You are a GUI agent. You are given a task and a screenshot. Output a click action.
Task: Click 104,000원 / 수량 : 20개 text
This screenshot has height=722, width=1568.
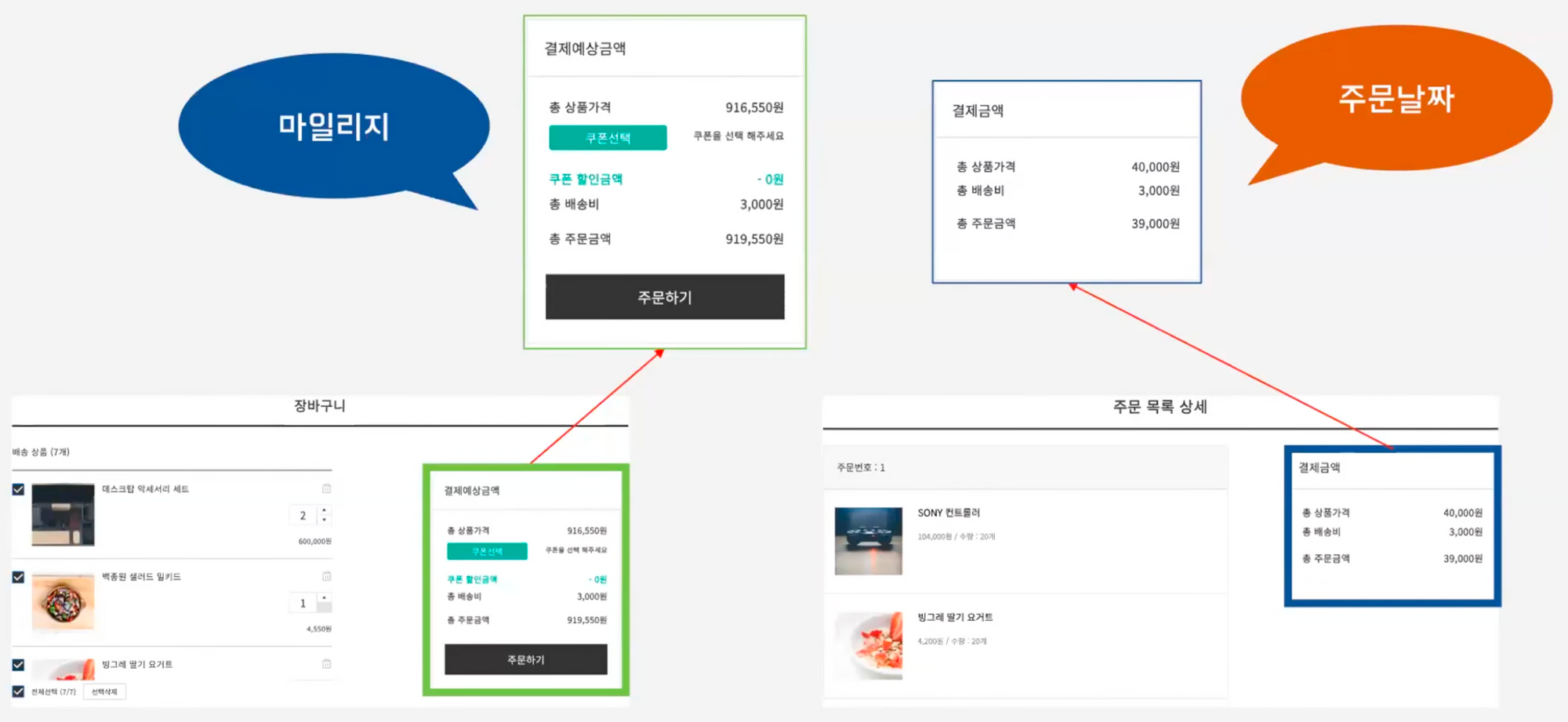(x=956, y=537)
